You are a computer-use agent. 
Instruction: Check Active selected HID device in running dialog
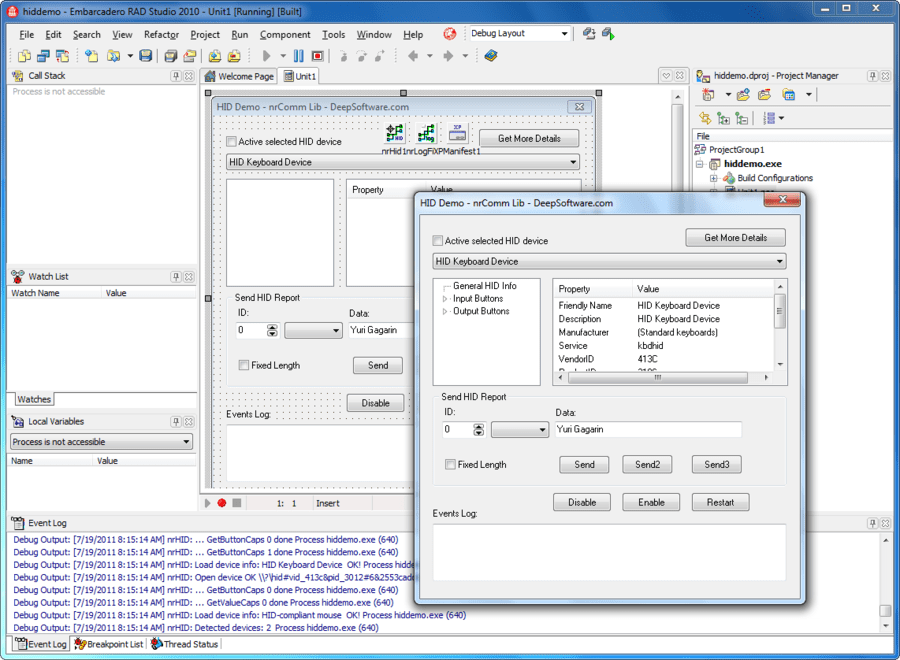tap(438, 241)
